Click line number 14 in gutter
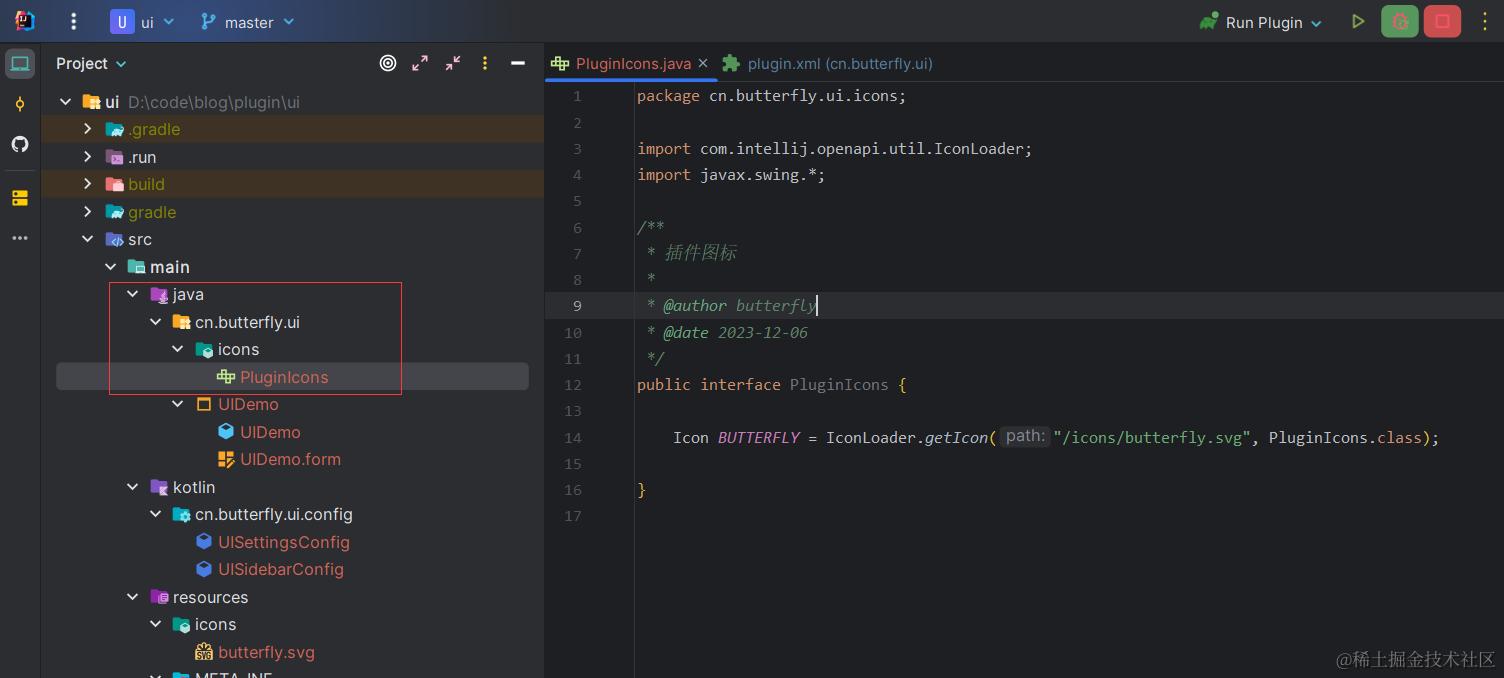Screen dimensions: 1504x678 tap(573, 438)
